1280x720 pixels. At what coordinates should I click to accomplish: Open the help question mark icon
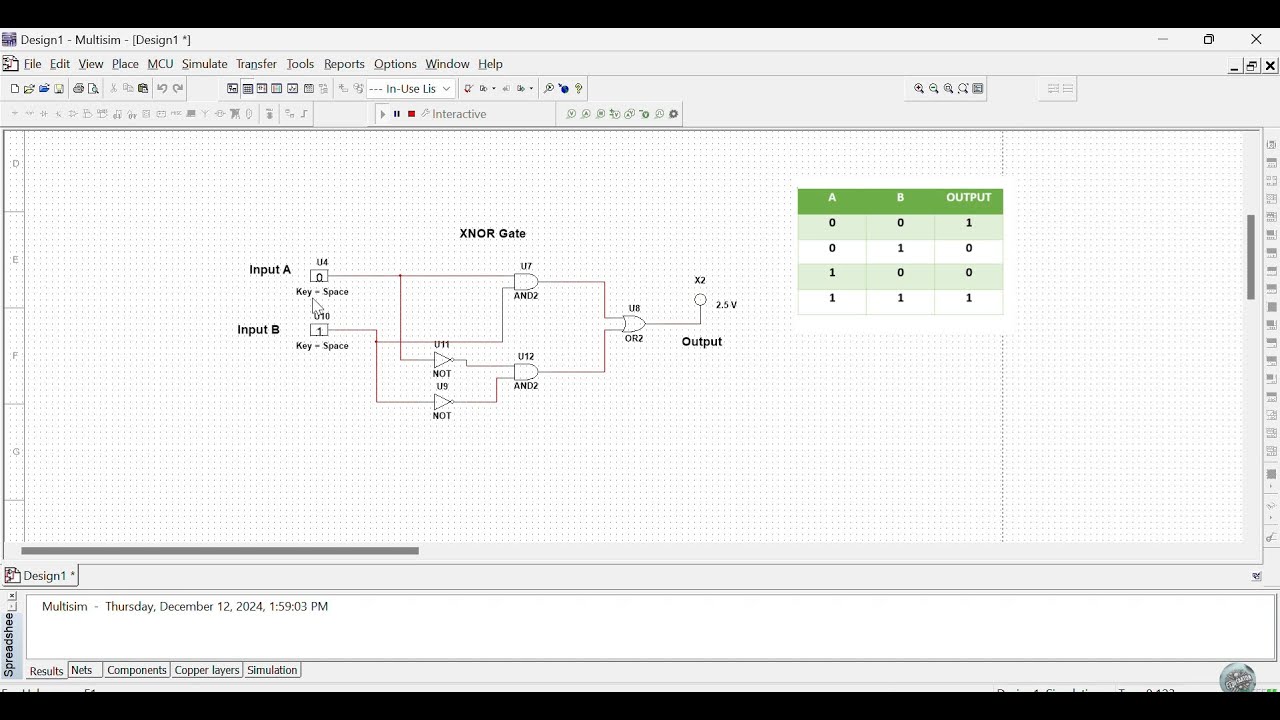tap(579, 89)
